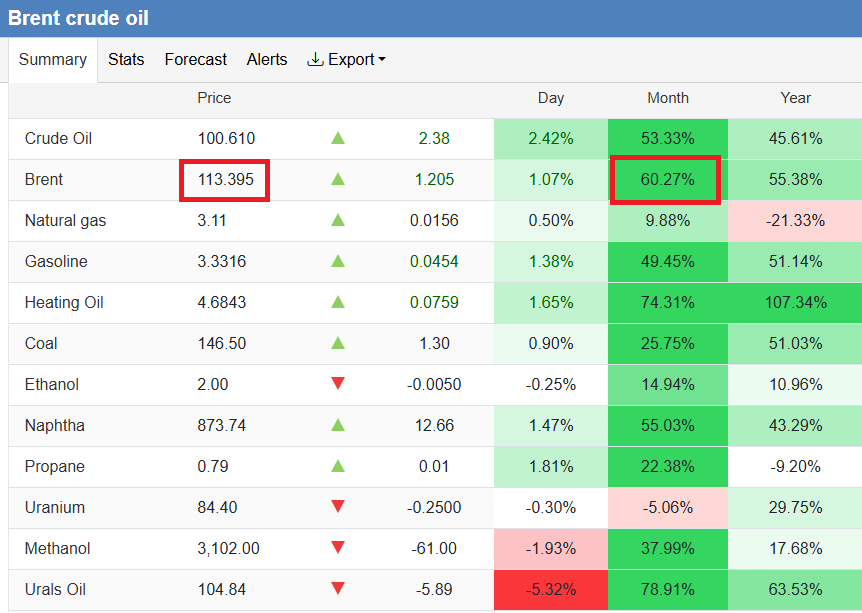Screen dimensions: 862x613
Task: Sort by the Year column header
Action: click(795, 98)
